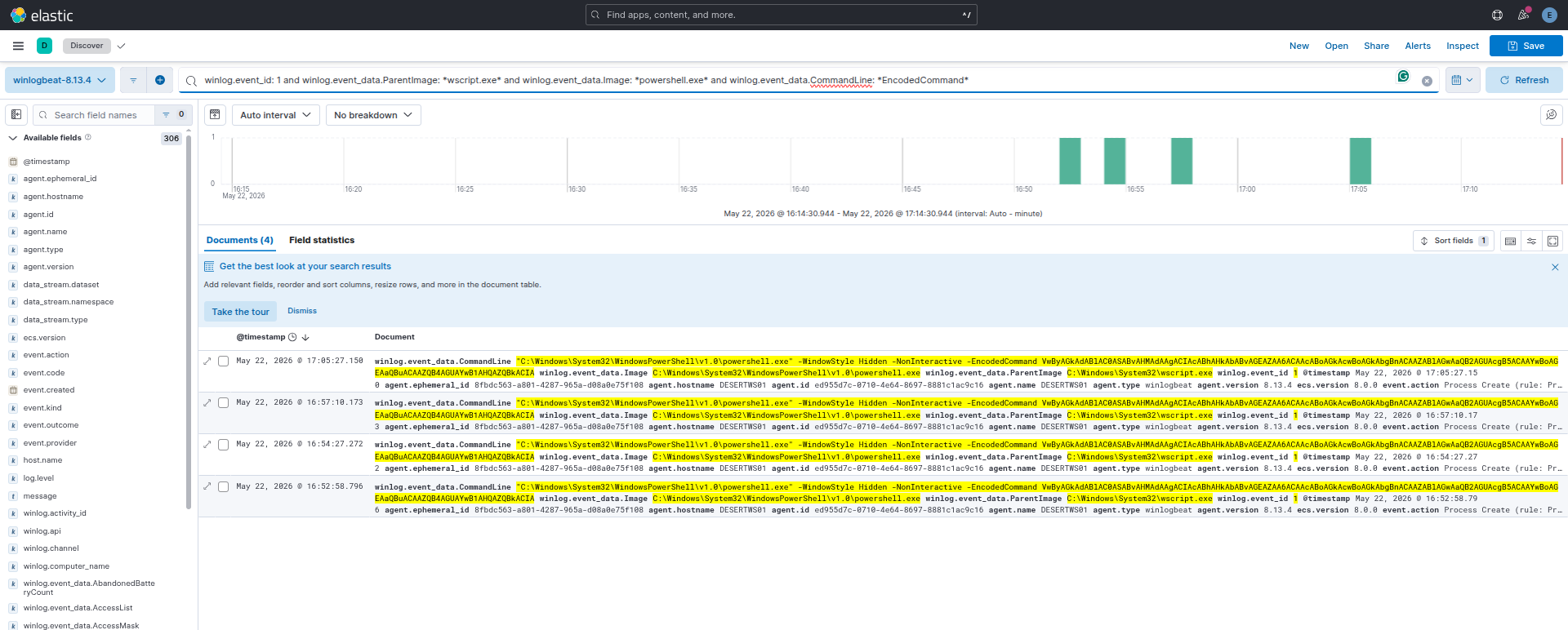Open the winlogbeat-8.13.4 data view selector
This screenshot has width=1568, height=630.
point(60,80)
